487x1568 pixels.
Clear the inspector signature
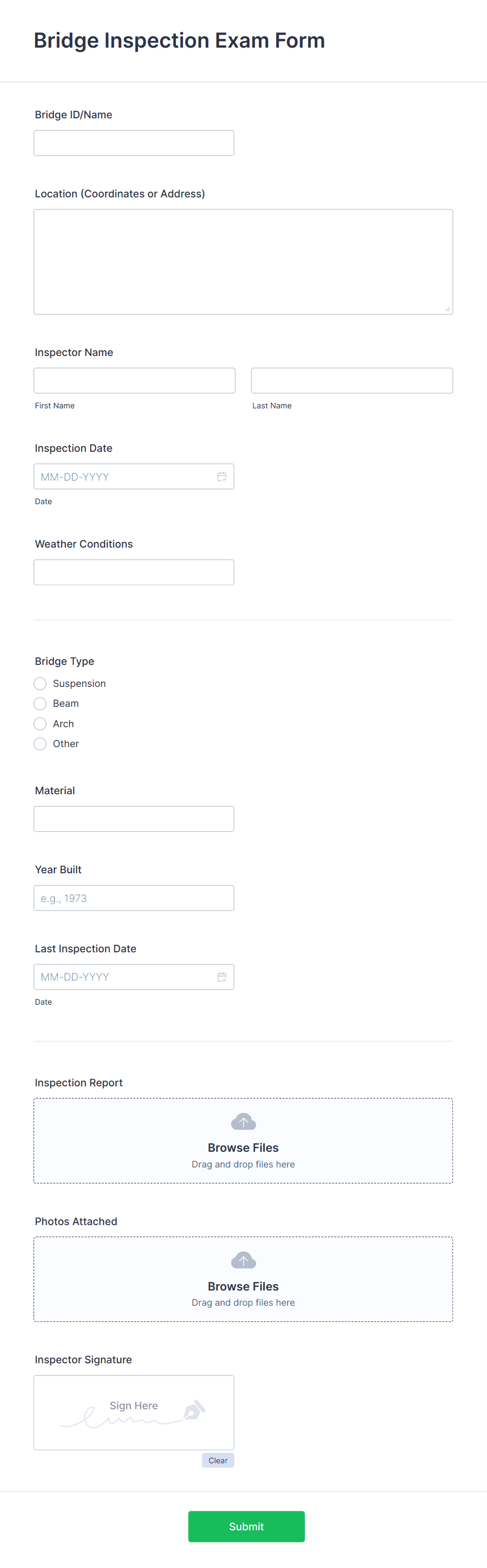pyautogui.click(x=217, y=1460)
